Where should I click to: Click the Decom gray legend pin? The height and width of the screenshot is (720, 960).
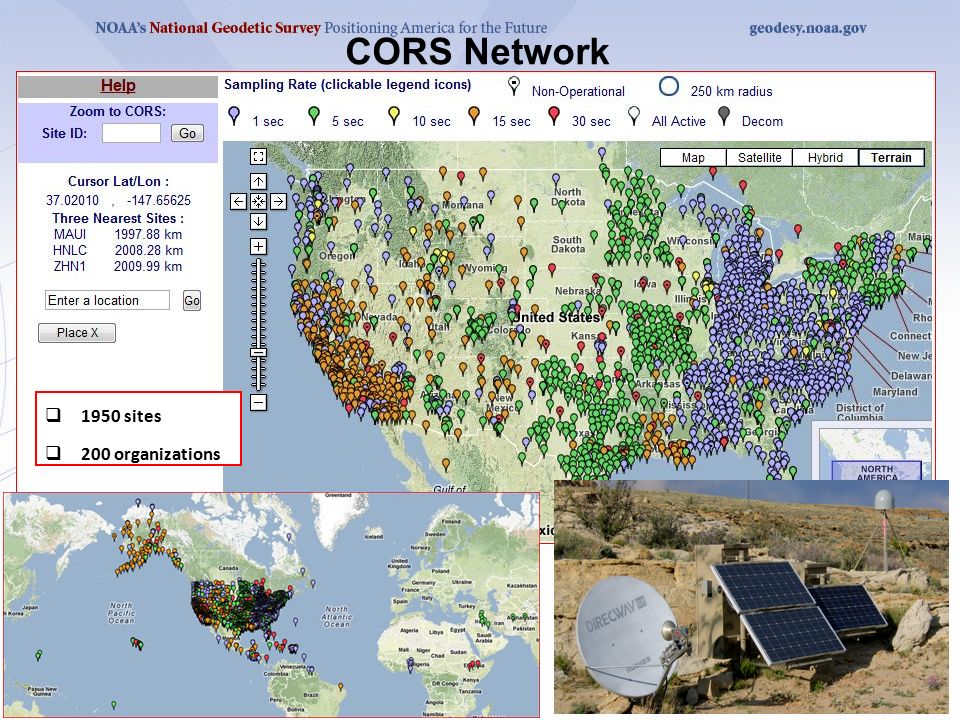point(724,116)
